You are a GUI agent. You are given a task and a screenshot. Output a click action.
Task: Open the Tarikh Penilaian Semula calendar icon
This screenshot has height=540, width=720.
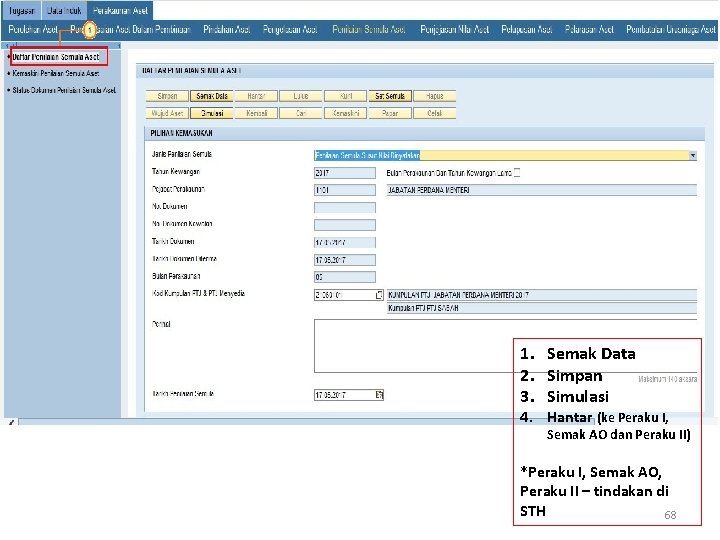[379, 395]
